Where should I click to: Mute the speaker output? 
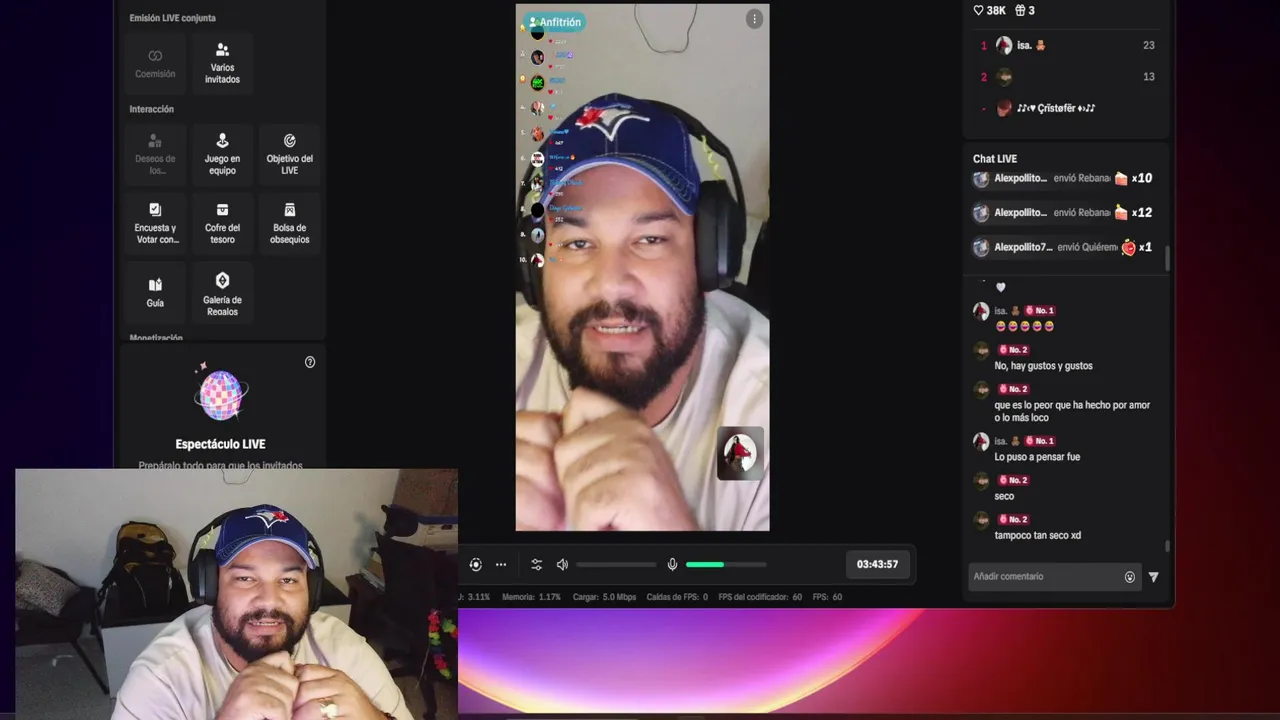click(x=562, y=564)
